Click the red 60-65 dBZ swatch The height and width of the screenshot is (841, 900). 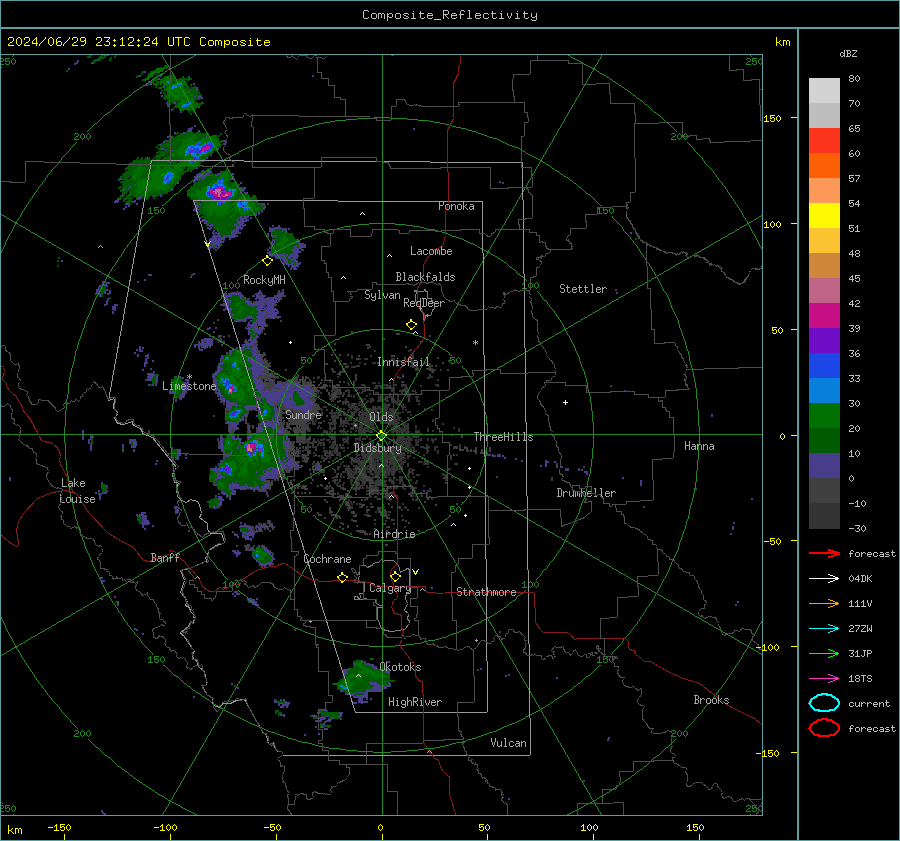(824, 141)
